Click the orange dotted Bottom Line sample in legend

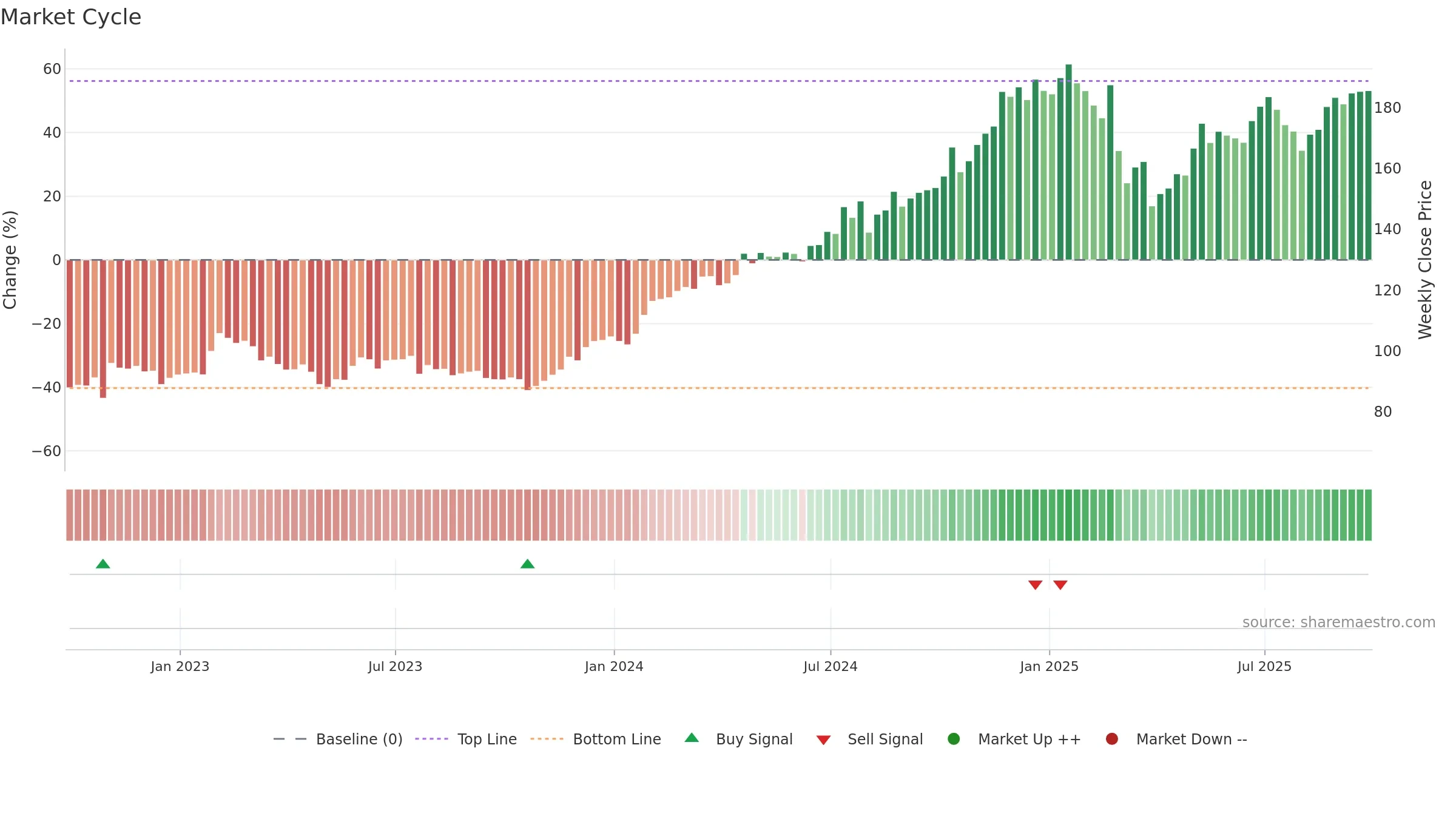tap(547, 739)
